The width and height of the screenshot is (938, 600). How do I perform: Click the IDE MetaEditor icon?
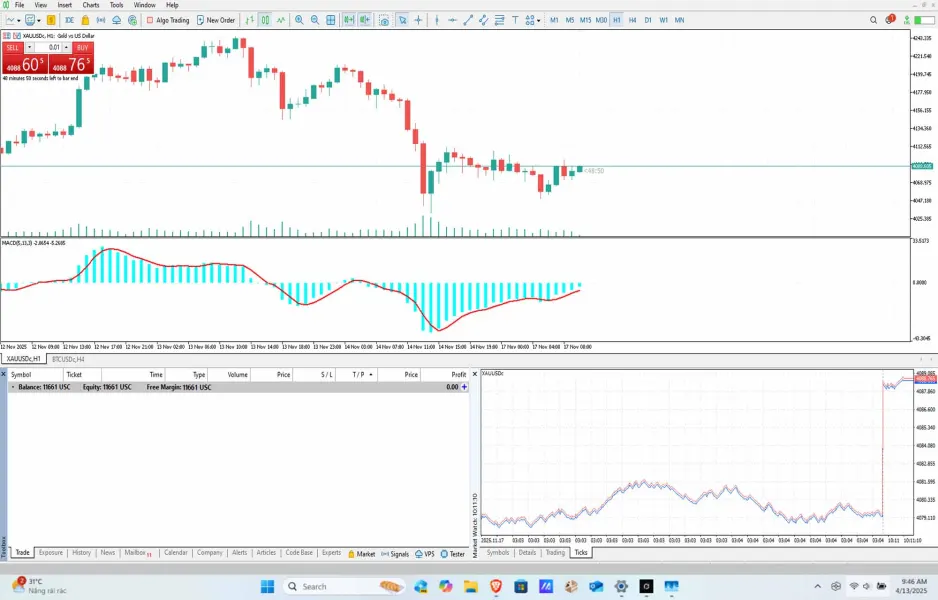69,20
